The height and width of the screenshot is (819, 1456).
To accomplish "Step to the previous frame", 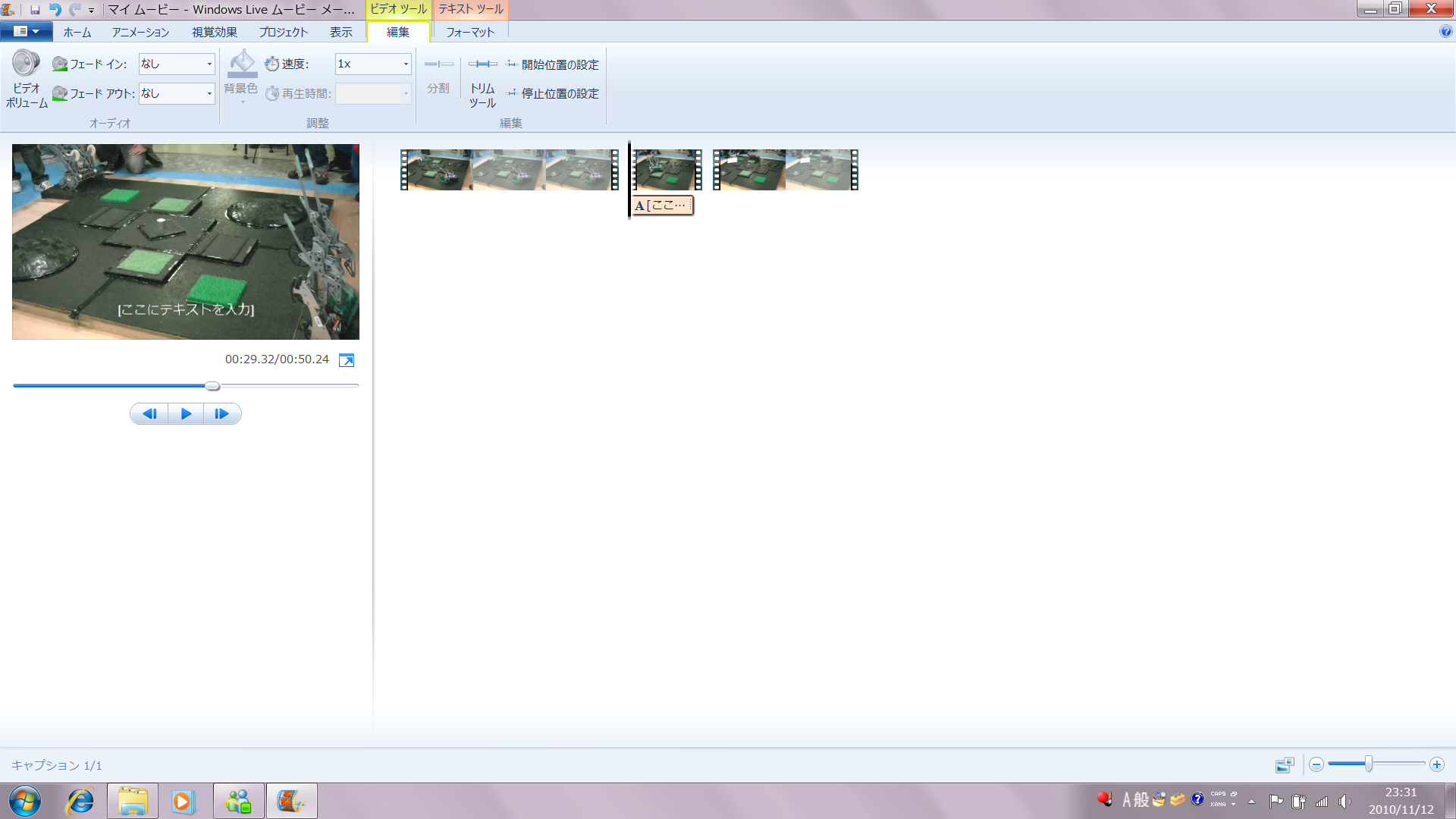I will coord(149,414).
